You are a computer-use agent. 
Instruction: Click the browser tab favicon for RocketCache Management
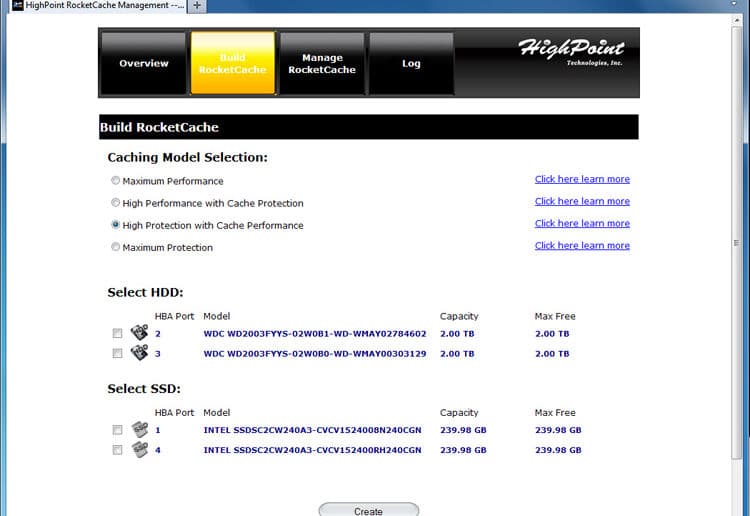(x=18, y=5)
